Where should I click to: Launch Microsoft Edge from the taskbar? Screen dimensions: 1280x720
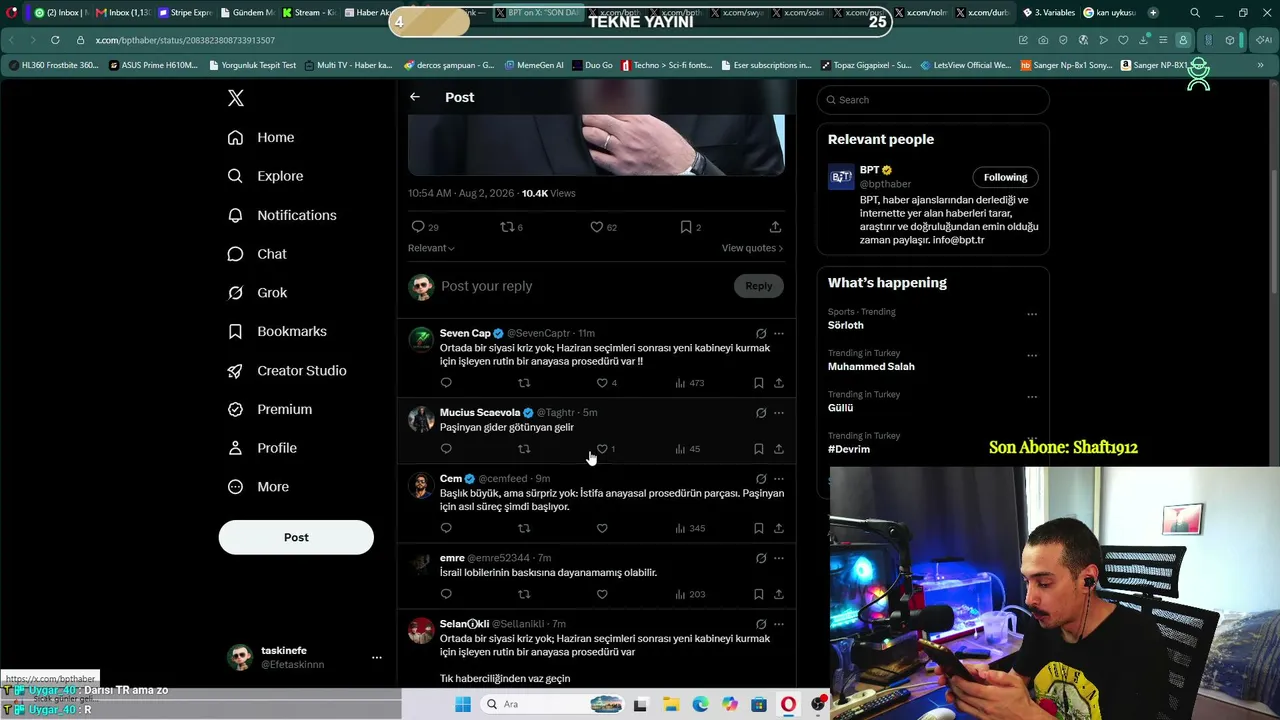(x=701, y=704)
